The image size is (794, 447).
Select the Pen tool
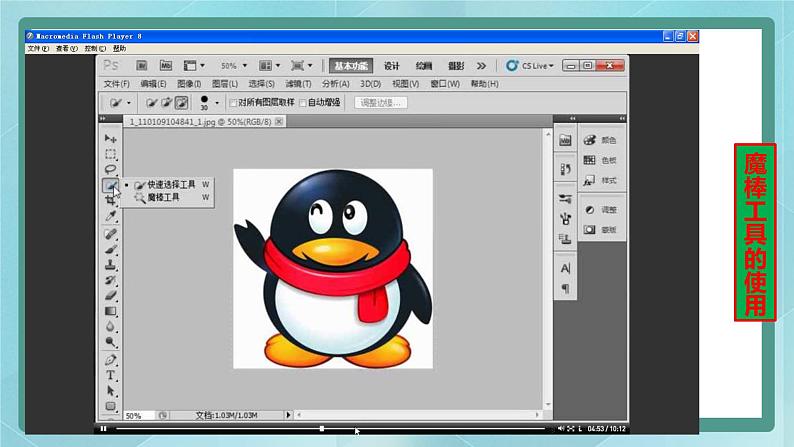point(110,360)
